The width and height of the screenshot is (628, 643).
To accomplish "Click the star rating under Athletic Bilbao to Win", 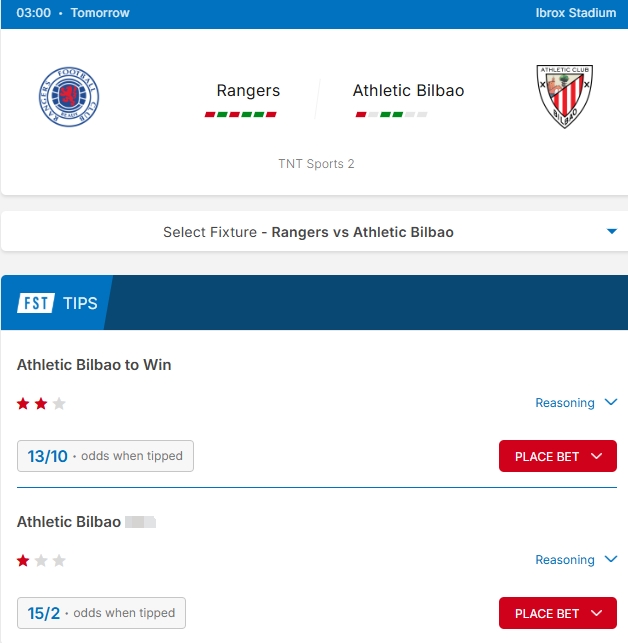I will click(41, 404).
